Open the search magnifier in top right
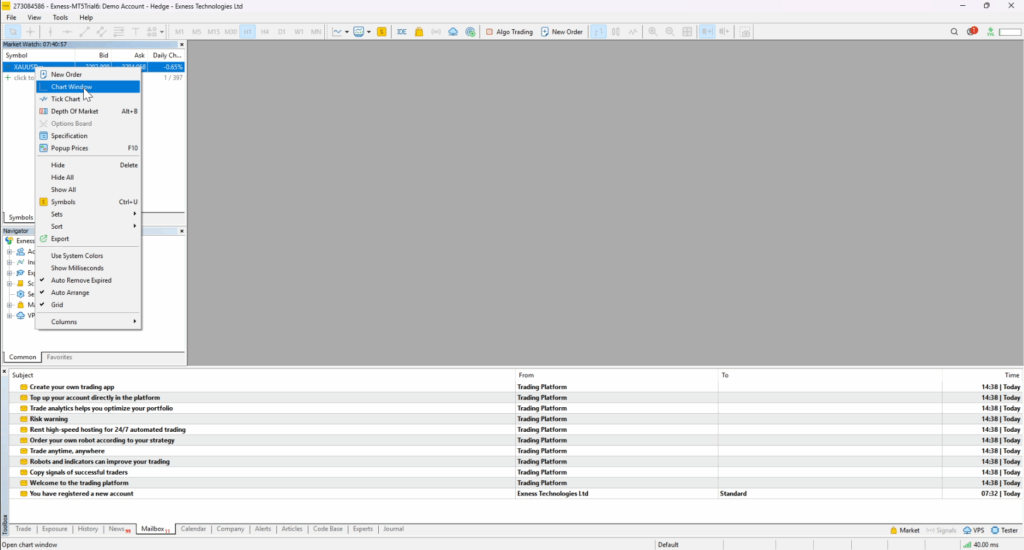 (x=954, y=32)
